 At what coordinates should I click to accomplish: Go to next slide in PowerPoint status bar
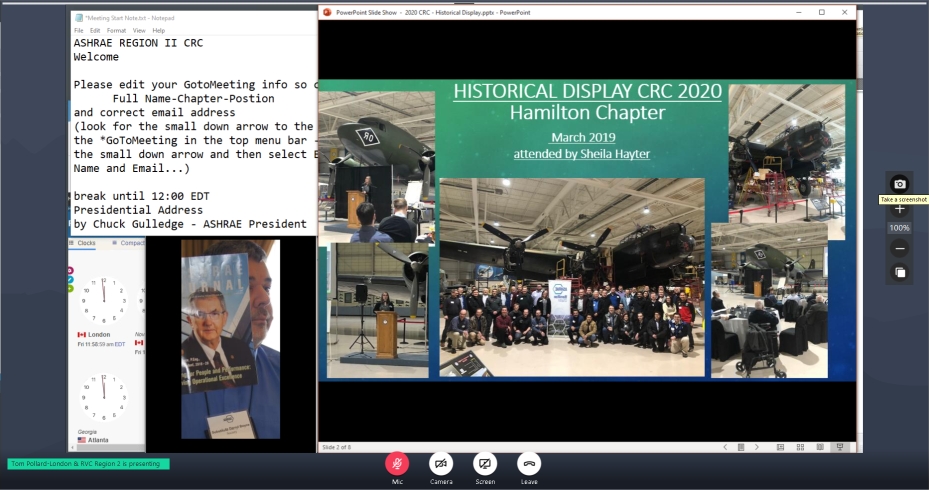757,447
